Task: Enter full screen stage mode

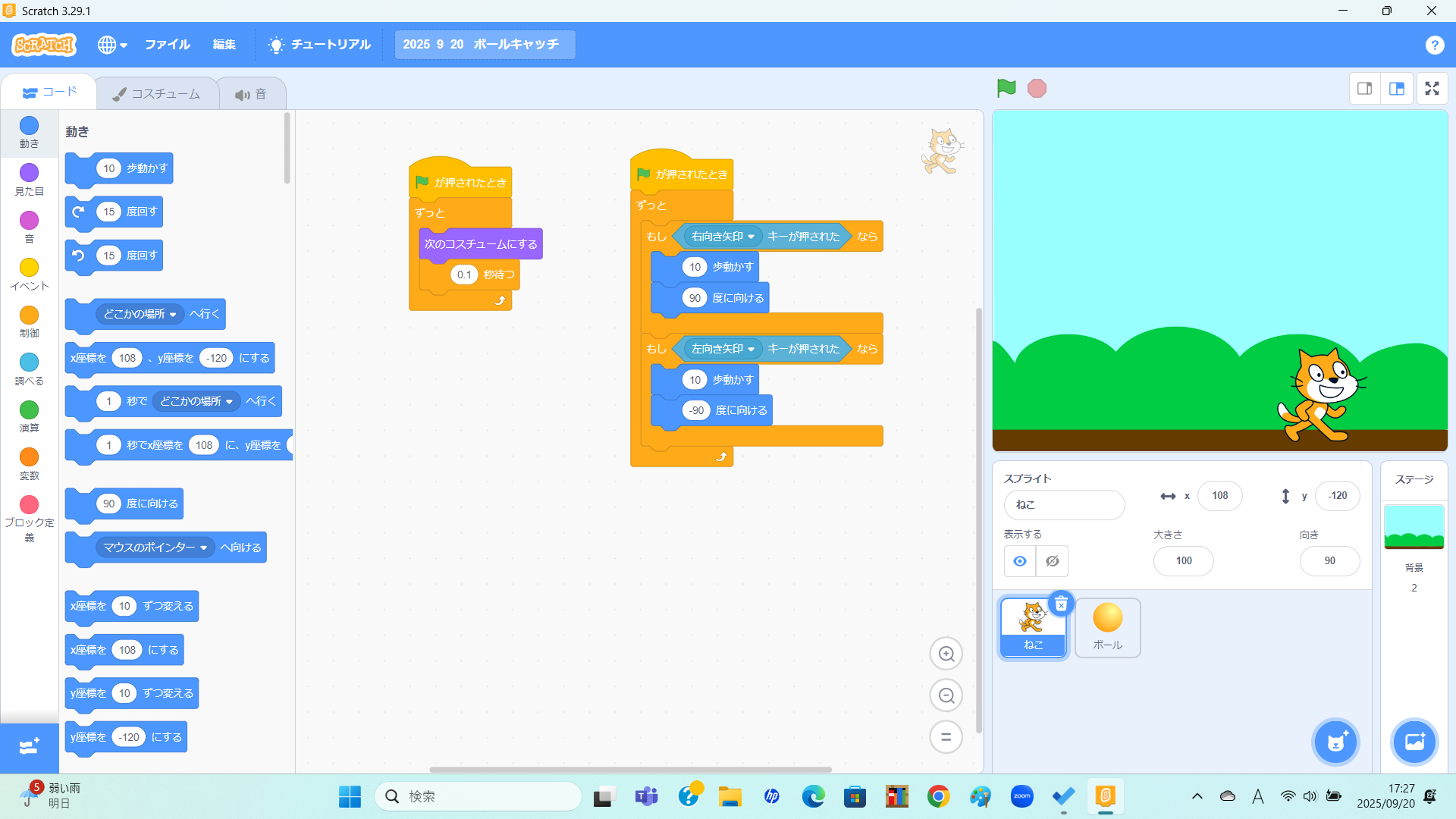Action: point(1432,89)
